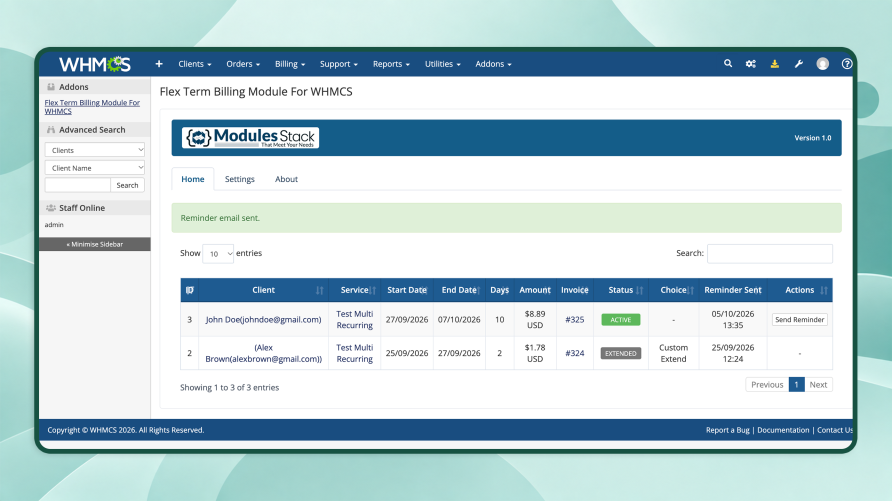
Task: Open John Doe's Test Multi Recurring service
Action: pos(354,320)
